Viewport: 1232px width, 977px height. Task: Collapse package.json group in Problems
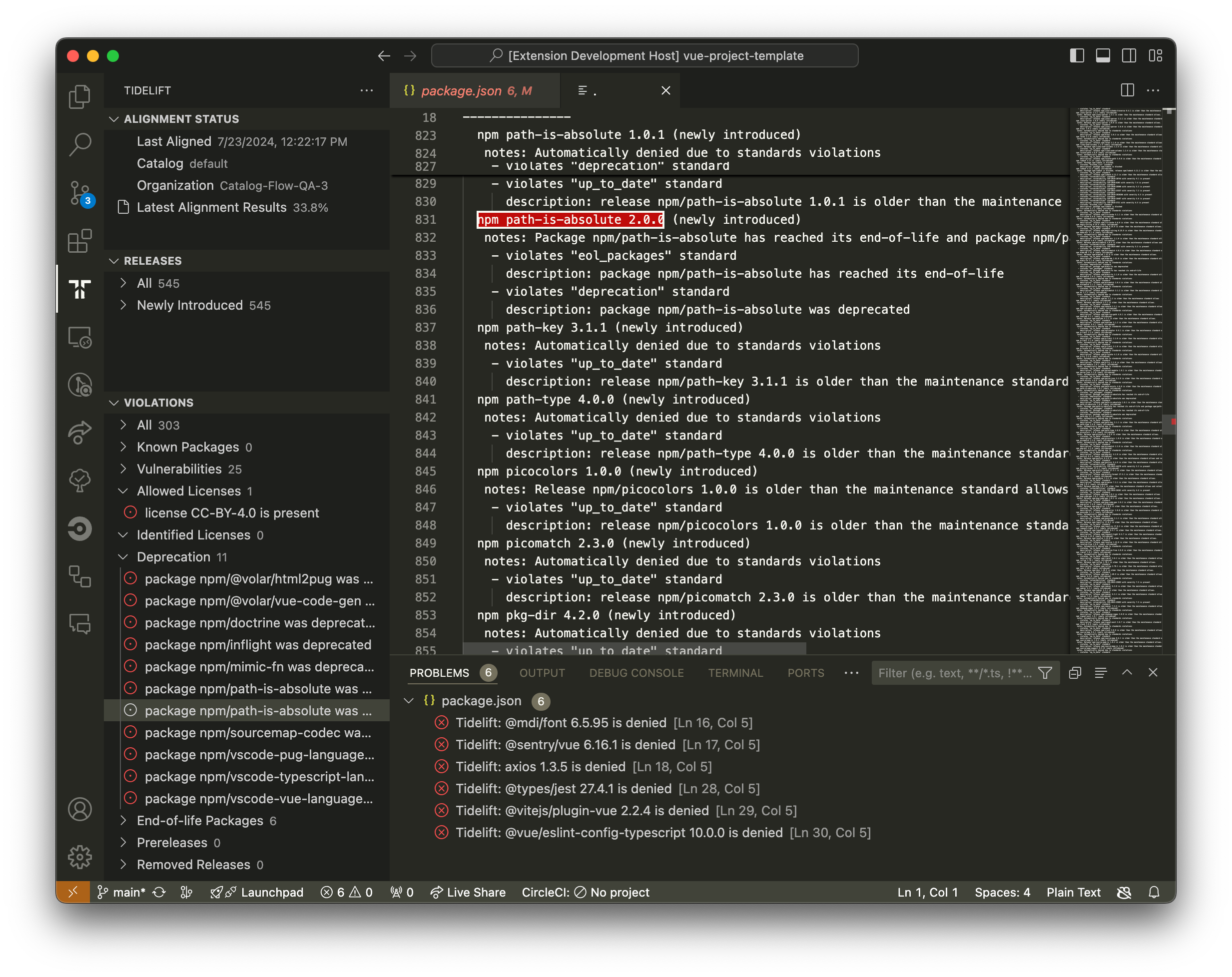point(409,700)
